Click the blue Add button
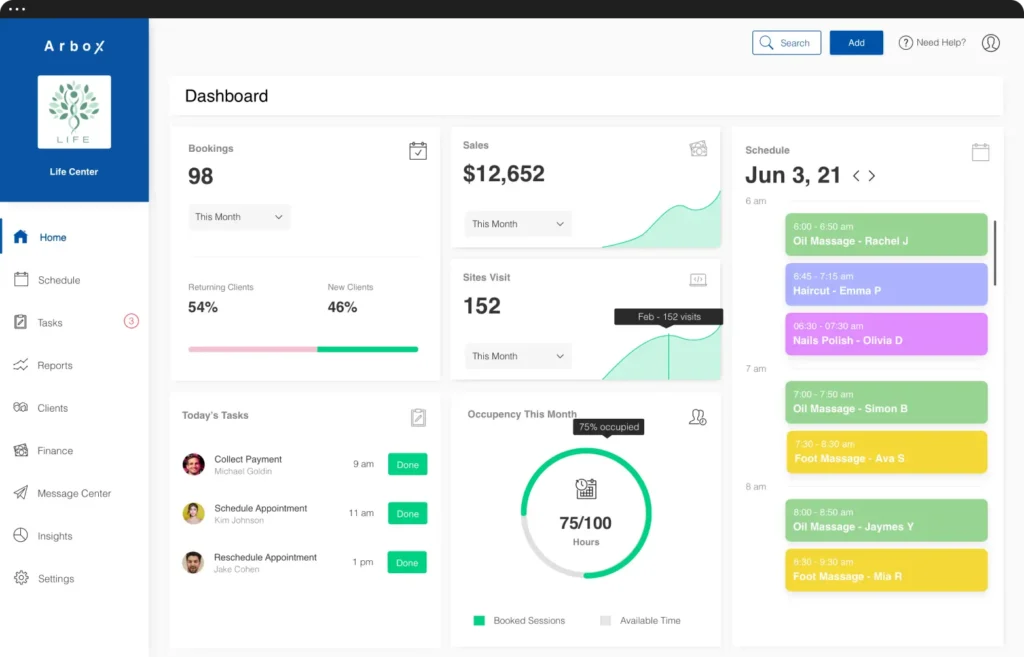The width and height of the screenshot is (1024, 657). point(856,43)
